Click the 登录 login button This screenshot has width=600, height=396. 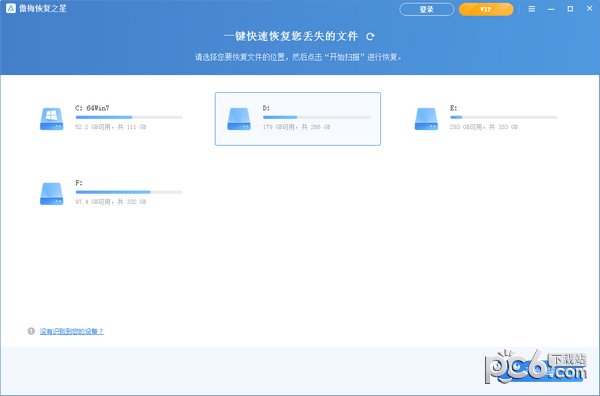tap(427, 9)
